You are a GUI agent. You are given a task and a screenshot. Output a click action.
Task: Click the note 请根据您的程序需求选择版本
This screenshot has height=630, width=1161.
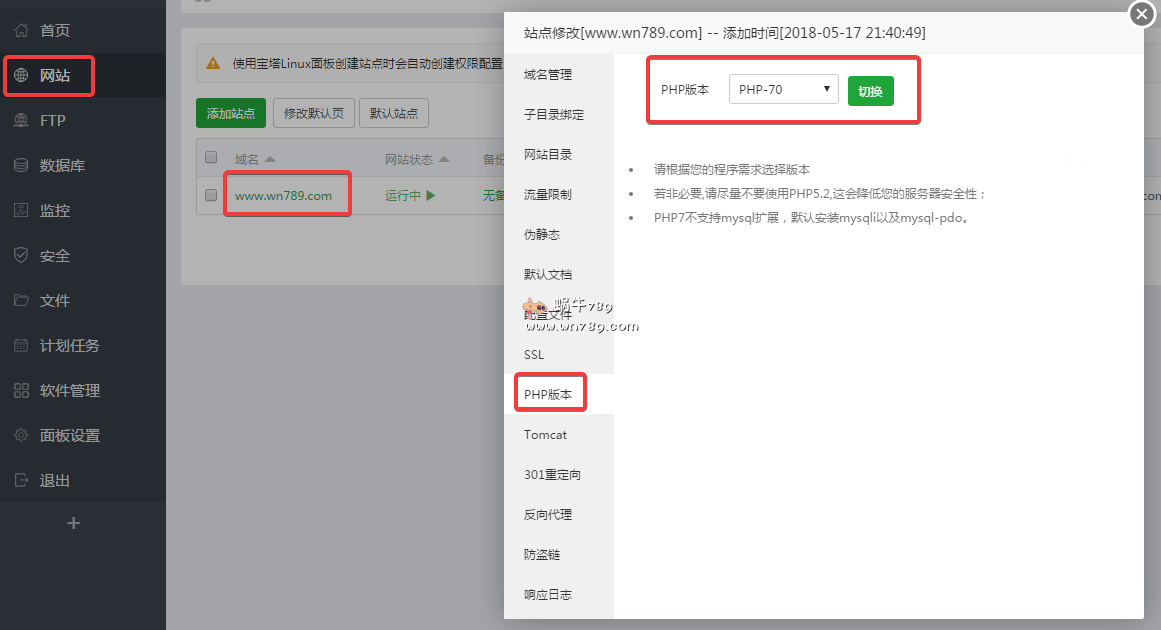[x=732, y=170]
